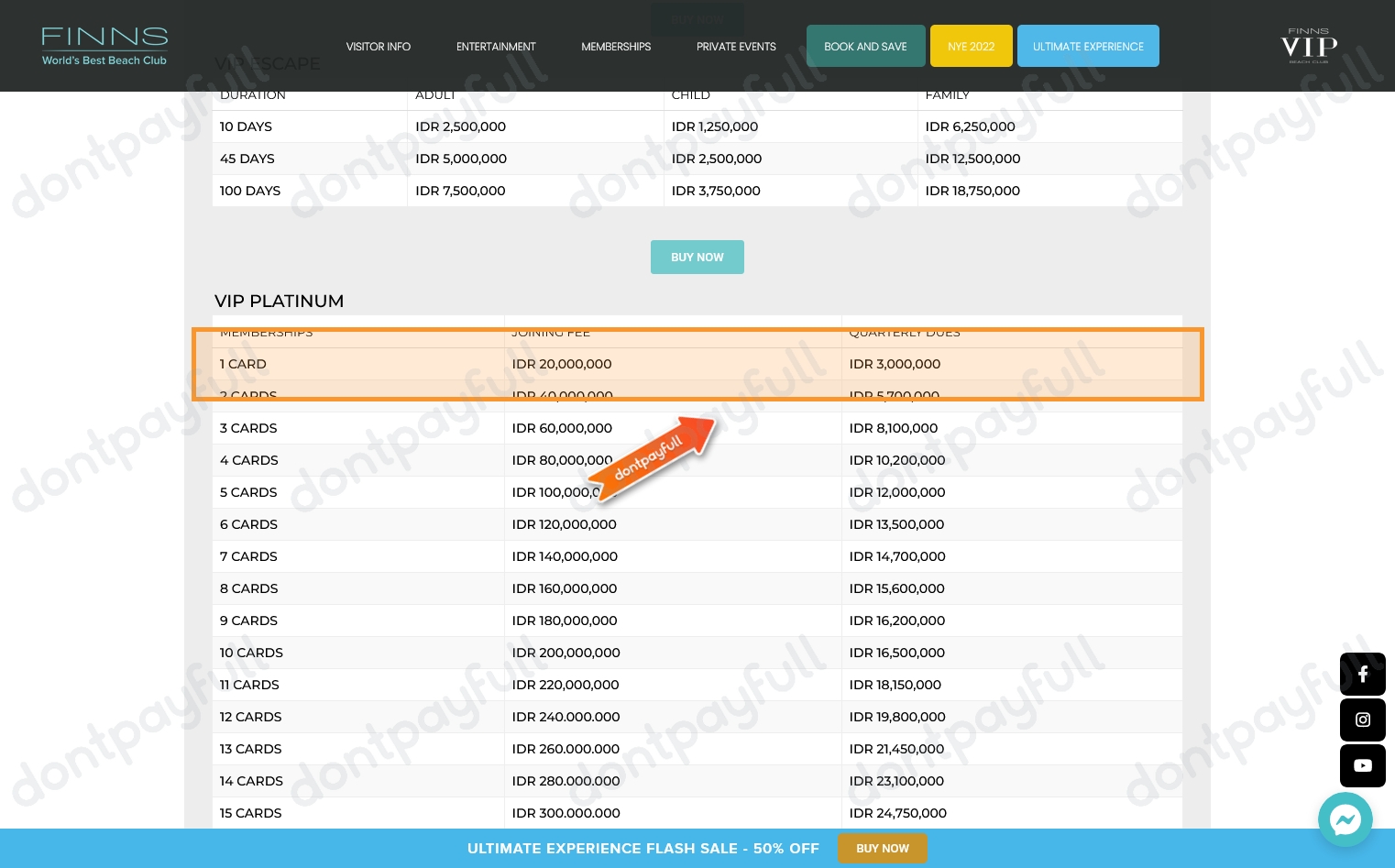1395x868 pixels.
Task: Open Instagram social icon
Action: (x=1362, y=720)
